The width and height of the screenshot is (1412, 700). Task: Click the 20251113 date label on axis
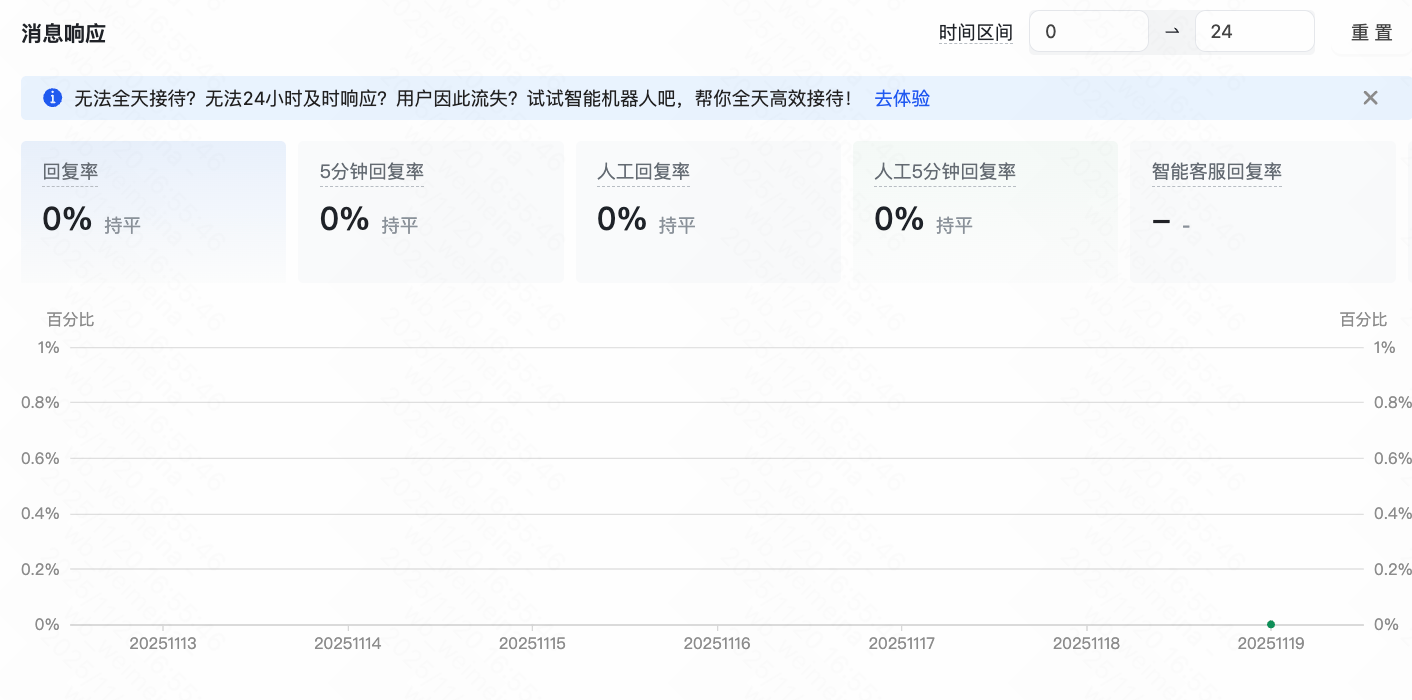[x=164, y=643]
